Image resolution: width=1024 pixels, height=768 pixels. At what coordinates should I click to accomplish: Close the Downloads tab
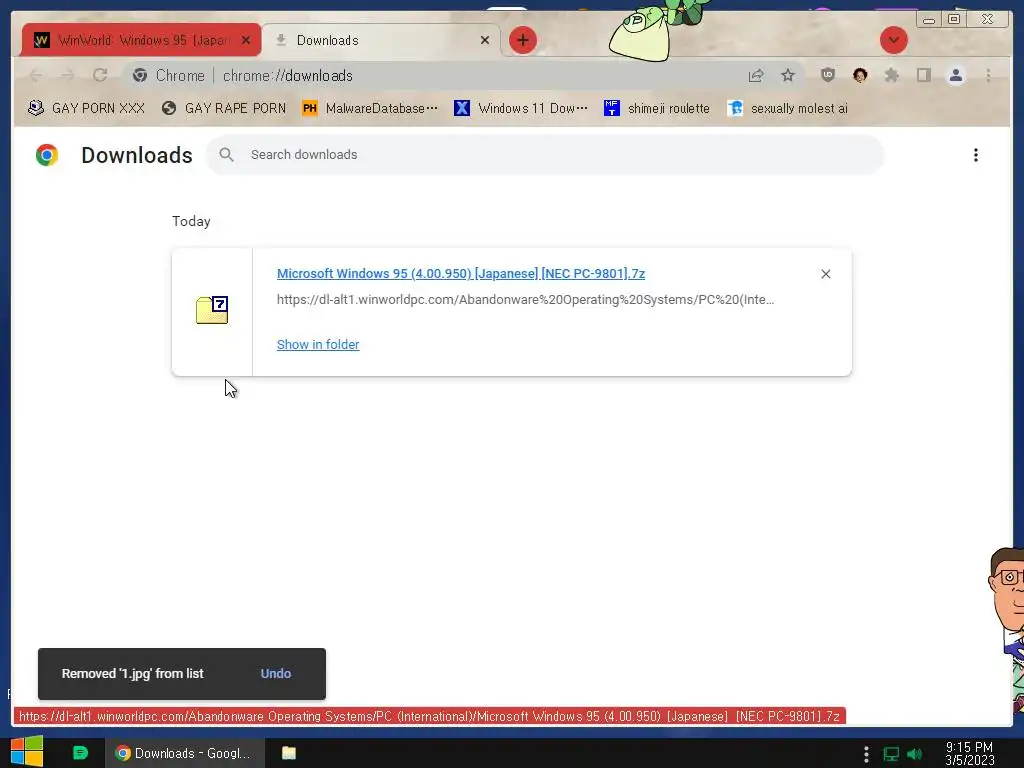(x=485, y=40)
